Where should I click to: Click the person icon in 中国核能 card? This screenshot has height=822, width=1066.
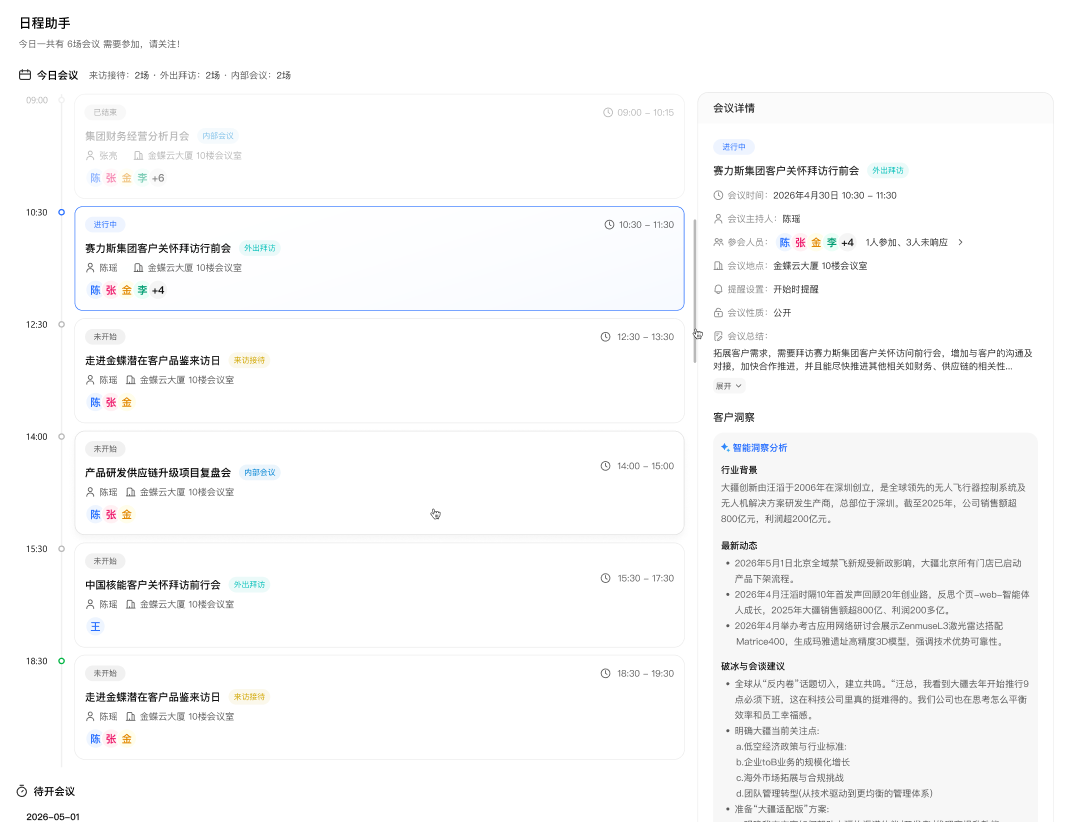click(90, 604)
